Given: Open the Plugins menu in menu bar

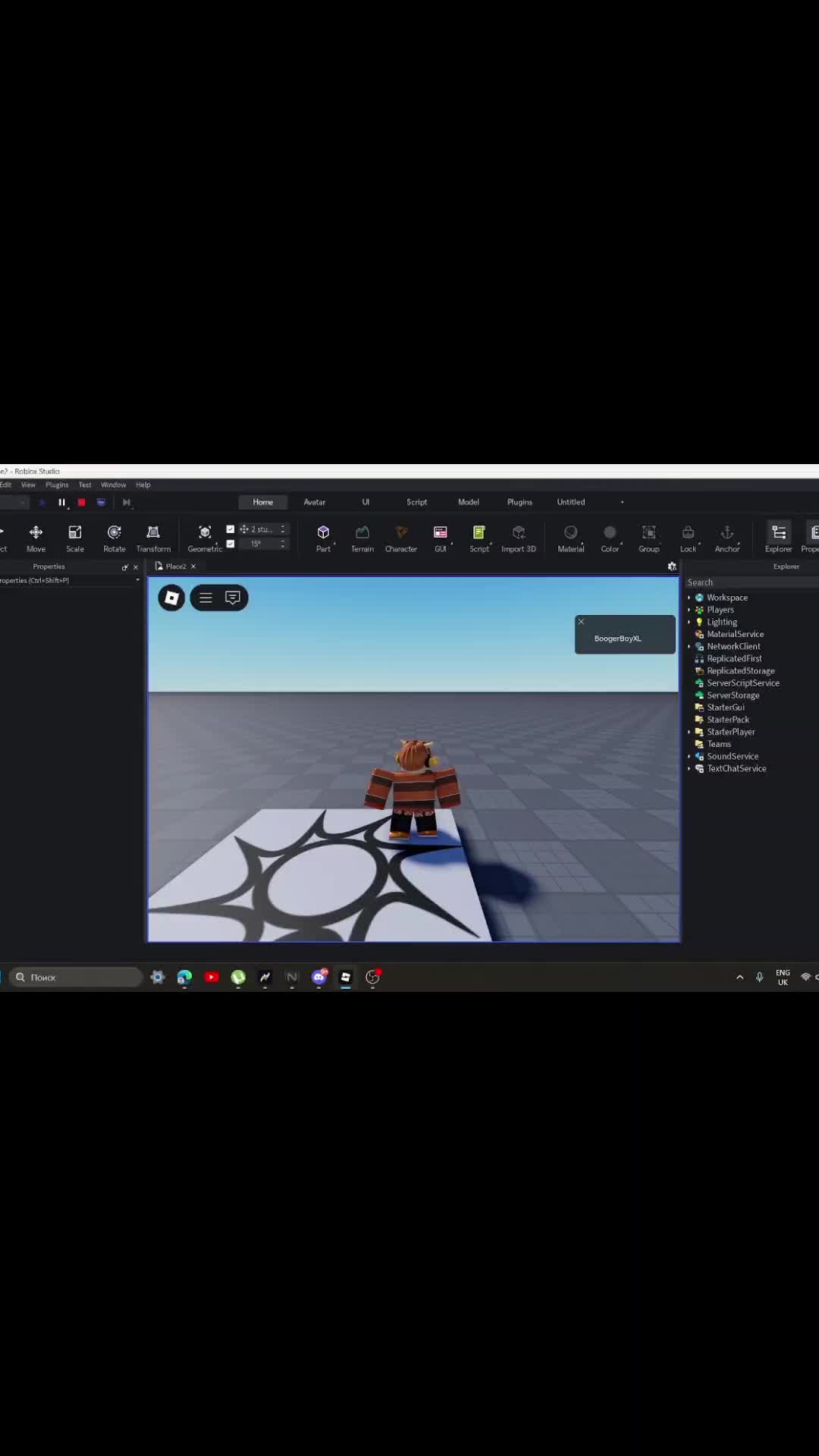Looking at the screenshot, I should pyautogui.click(x=57, y=485).
